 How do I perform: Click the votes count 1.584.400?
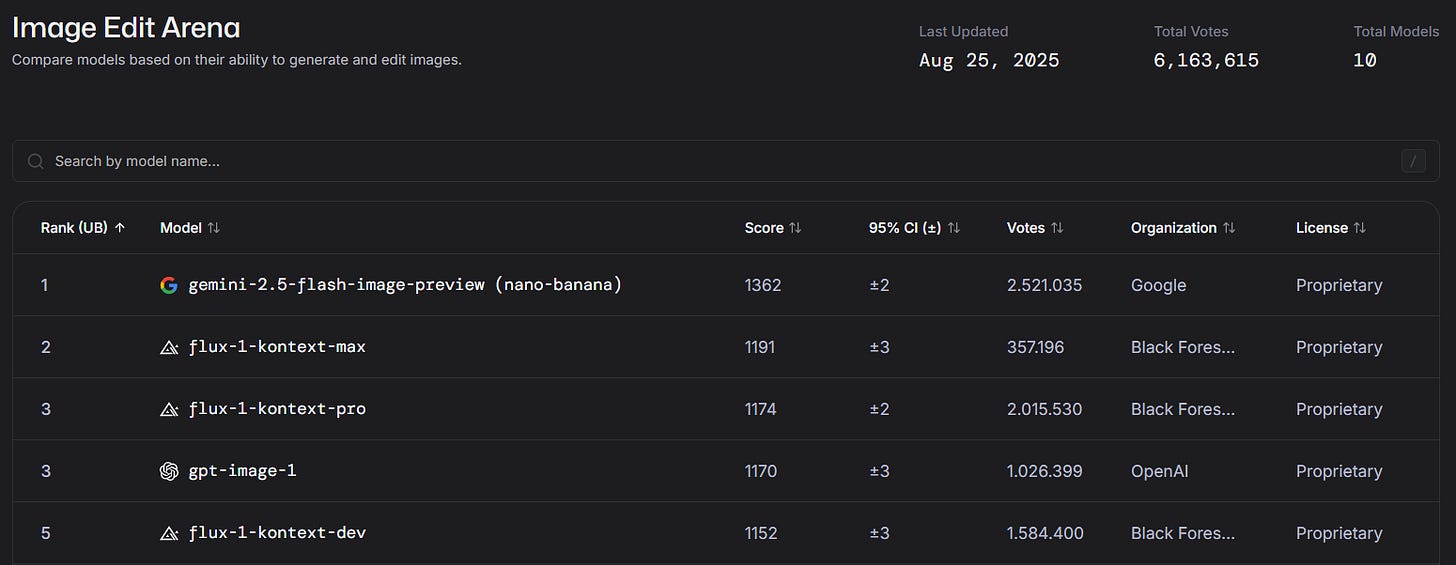tap(1045, 533)
